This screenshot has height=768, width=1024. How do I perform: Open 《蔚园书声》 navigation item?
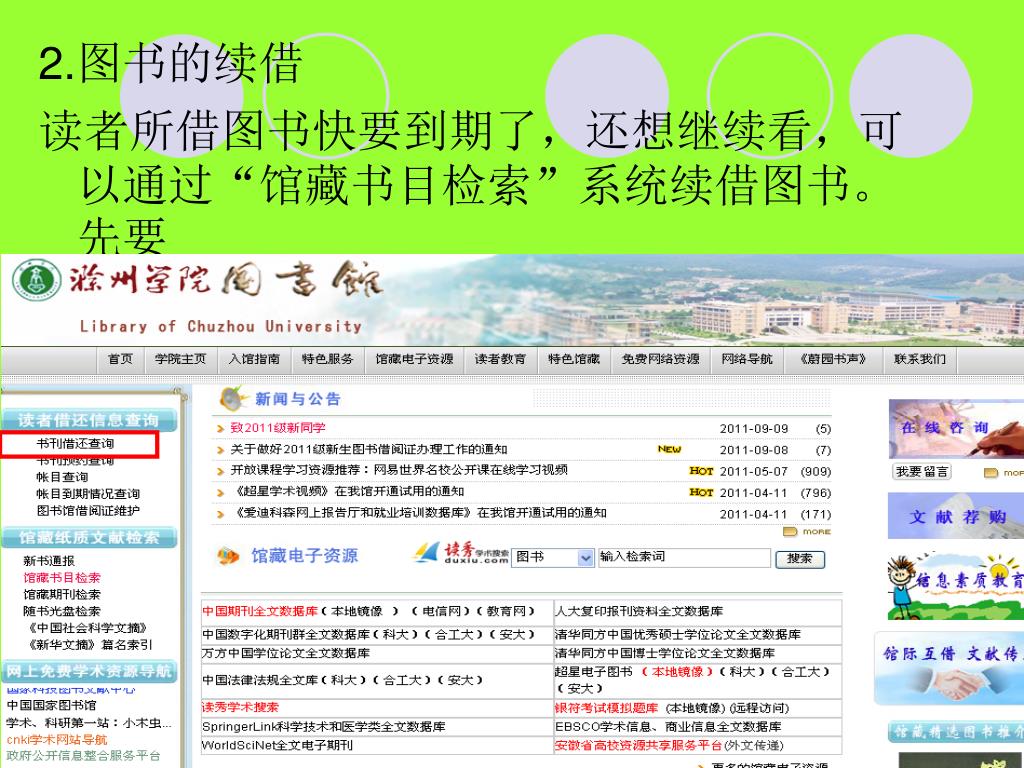coord(833,359)
